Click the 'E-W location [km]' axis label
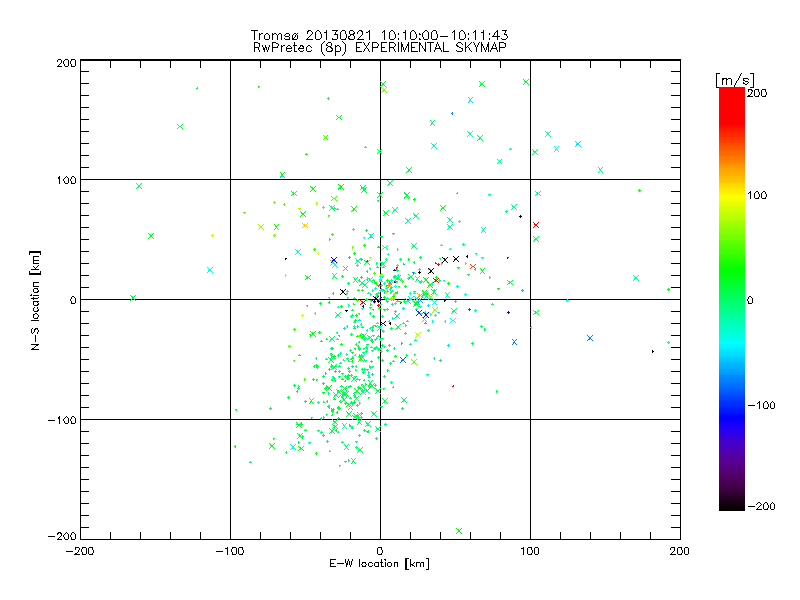This screenshot has height=600, width=800. [x=379, y=564]
